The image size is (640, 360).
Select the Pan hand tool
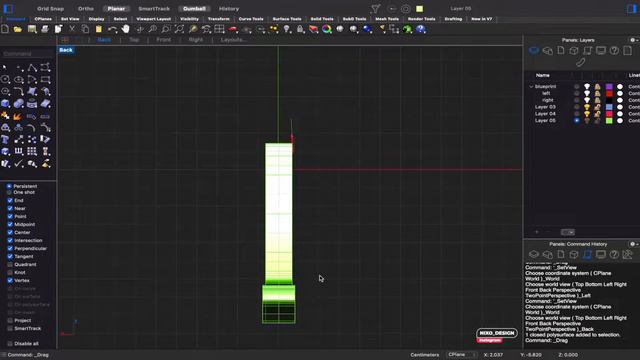pyautogui.click(x=125, y=29)
